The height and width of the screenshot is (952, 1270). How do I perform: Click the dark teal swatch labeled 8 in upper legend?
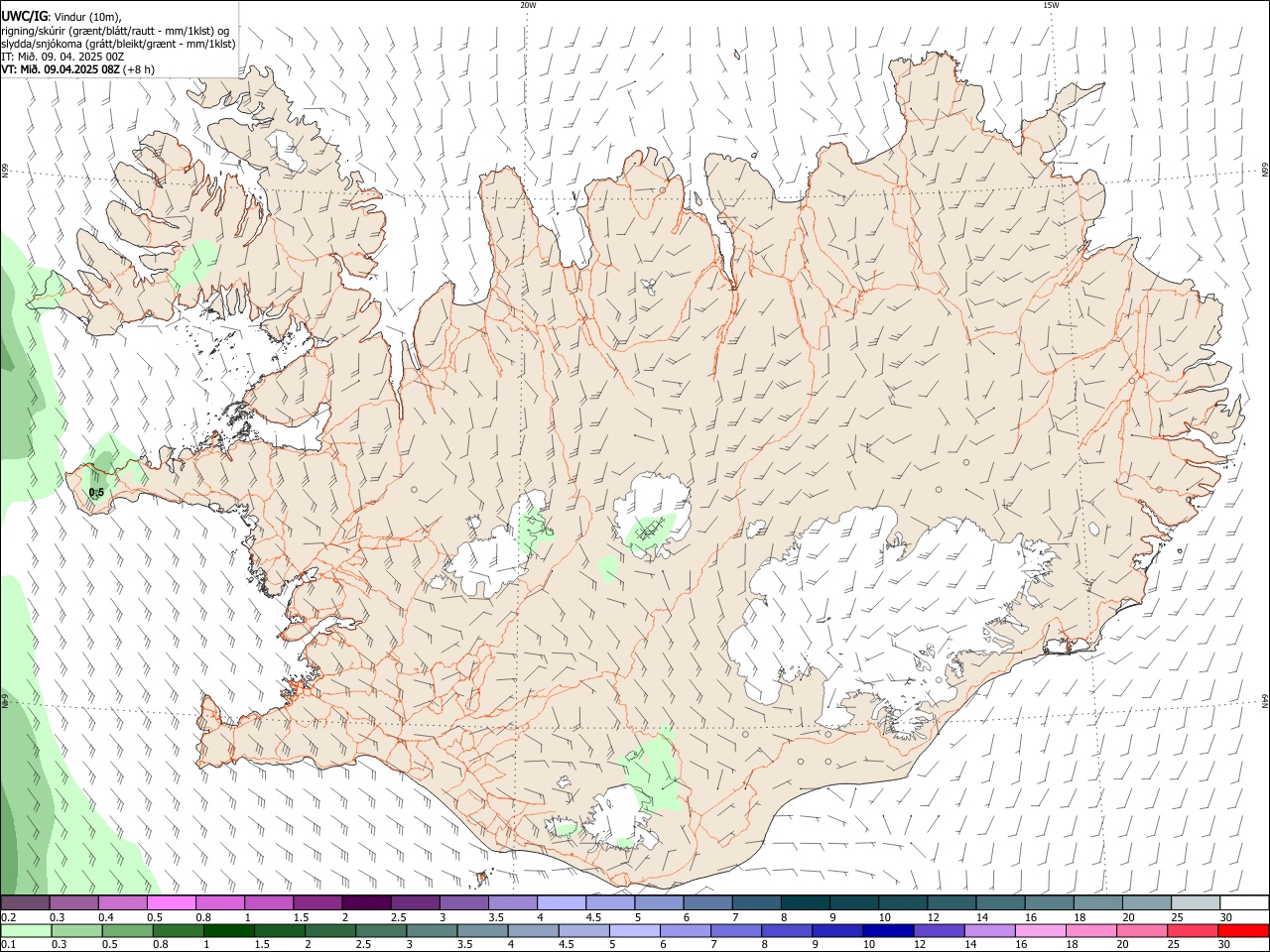point(805,903)
